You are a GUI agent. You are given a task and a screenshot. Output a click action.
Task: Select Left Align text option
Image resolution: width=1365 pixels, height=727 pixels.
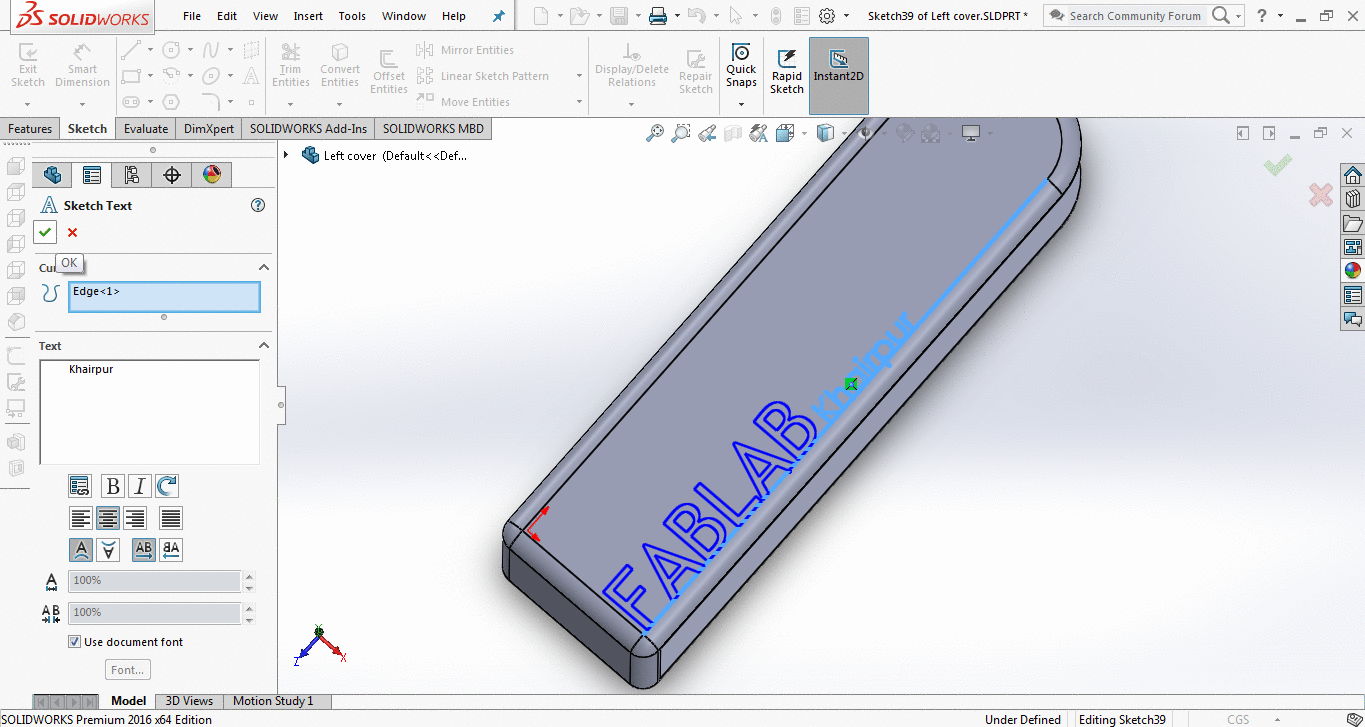pyautogui.click(x=81, y=518)
